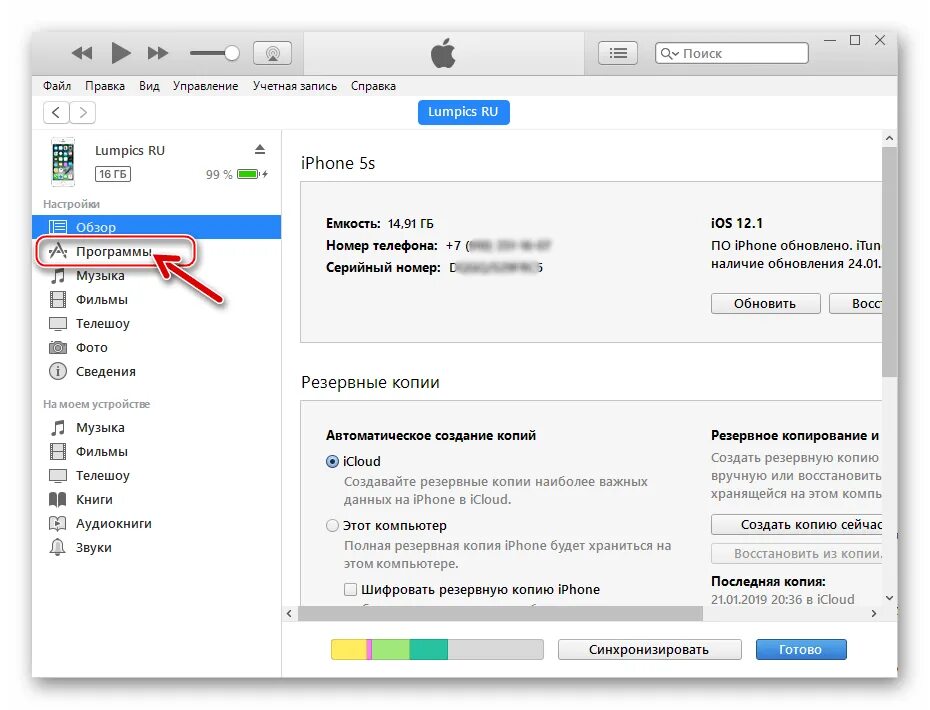930x710 pixels.
Task: Click the Звуки bell icon
Action: [x=58, y=547]
